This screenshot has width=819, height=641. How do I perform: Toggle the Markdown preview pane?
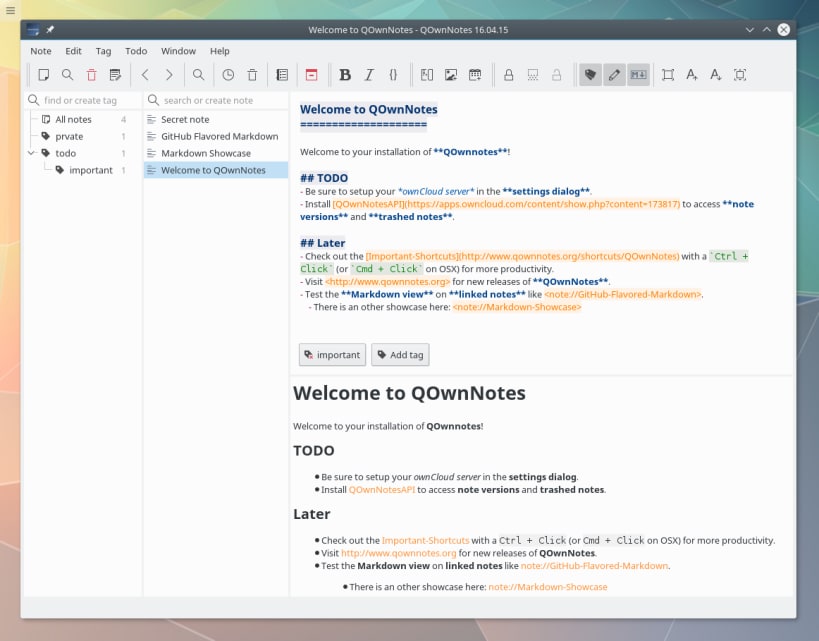[638, 75]
